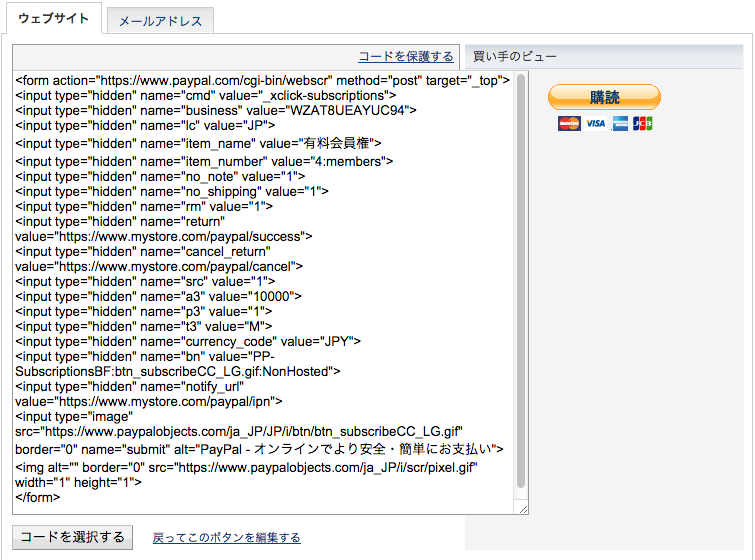The image size is (755, 560).
Task: Click the paypal/ipn notify URL text
Action: point(149,401)
